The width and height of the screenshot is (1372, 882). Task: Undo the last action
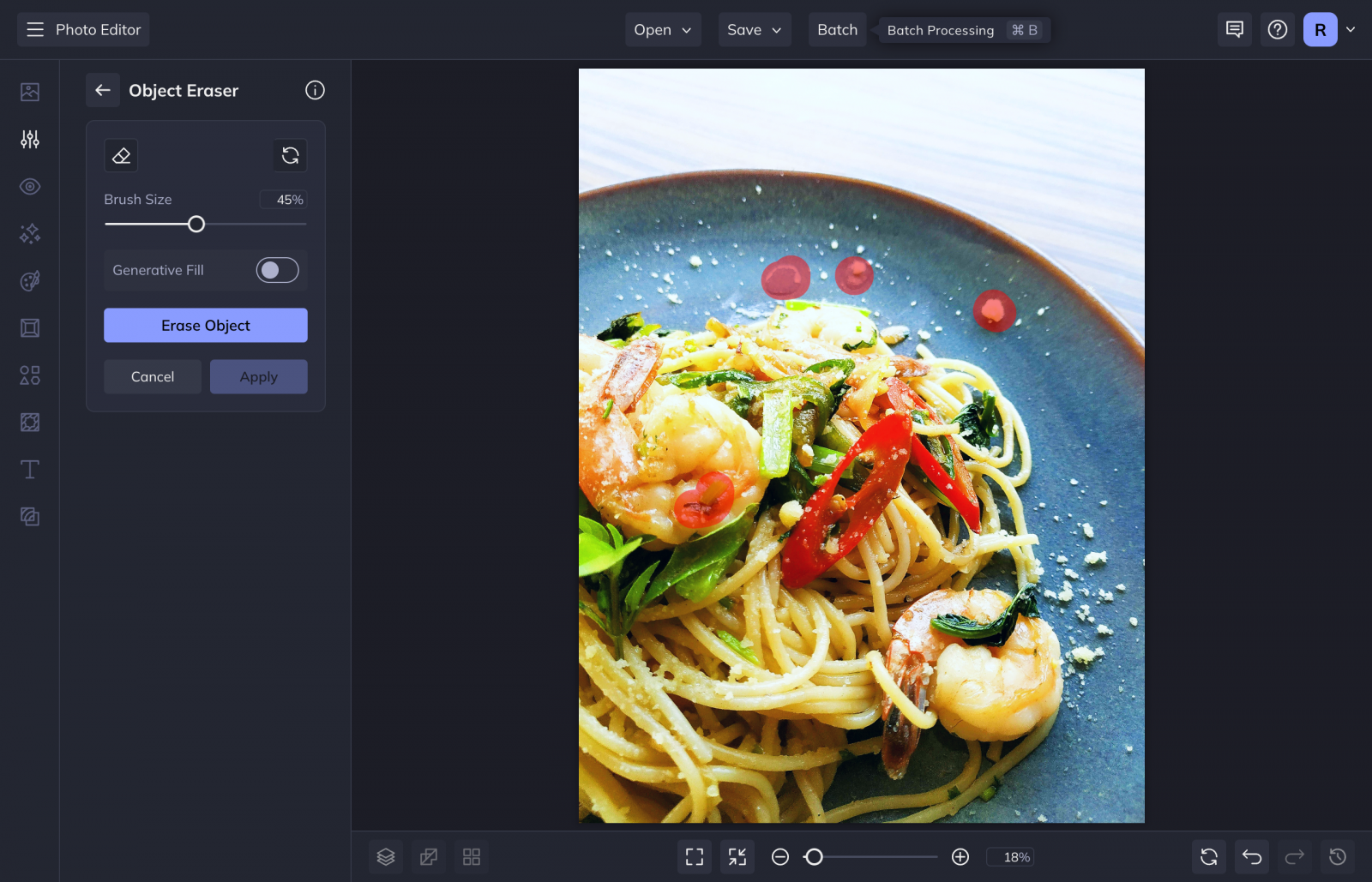(x=1251, y=856)
